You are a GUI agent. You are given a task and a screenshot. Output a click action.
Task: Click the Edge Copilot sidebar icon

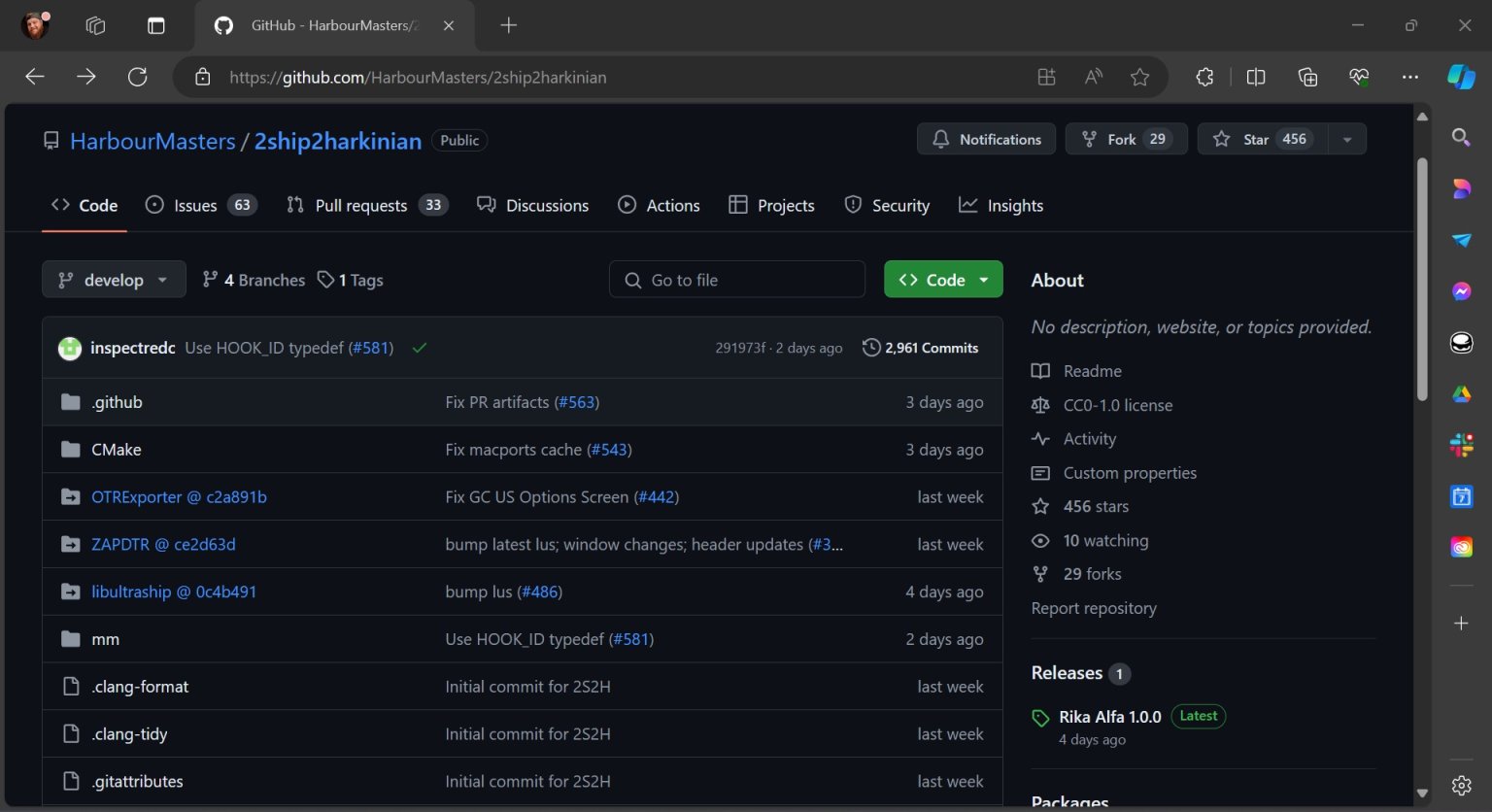(1461, 77)
